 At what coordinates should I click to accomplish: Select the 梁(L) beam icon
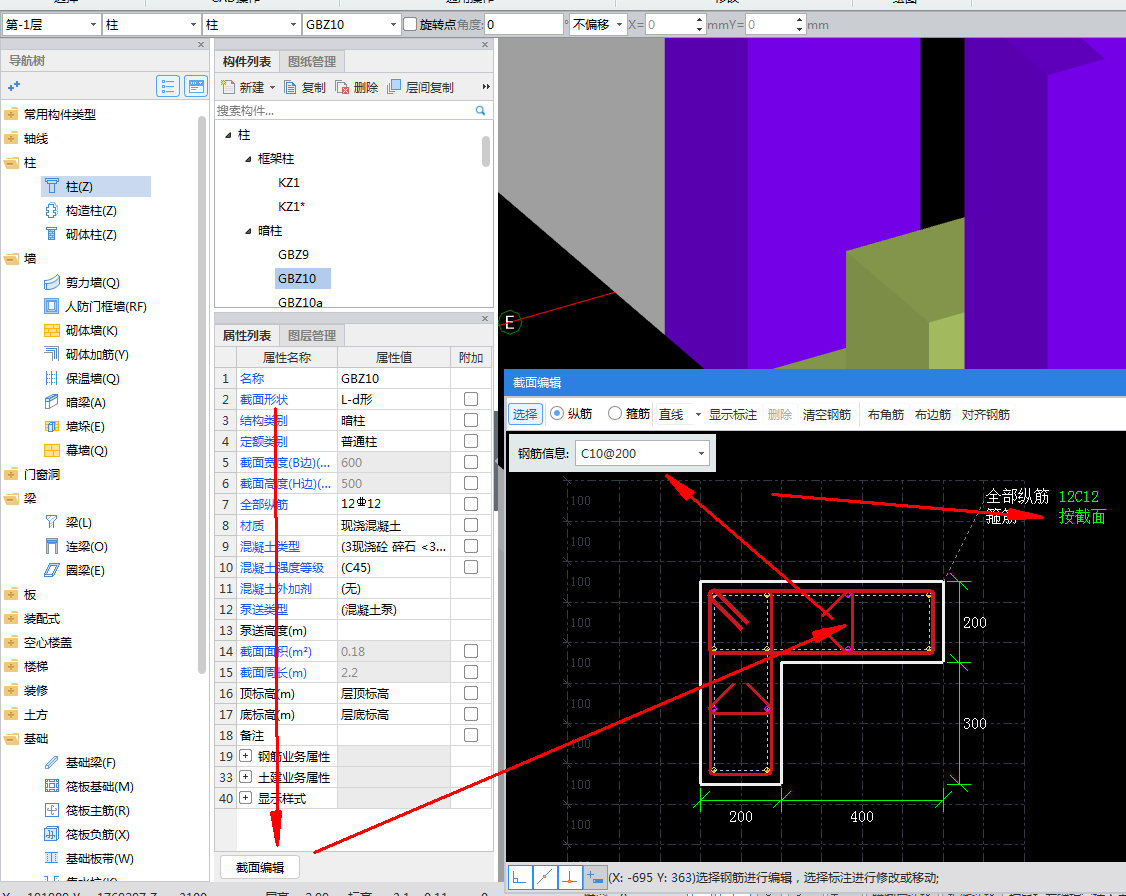[x=52, y=522]
